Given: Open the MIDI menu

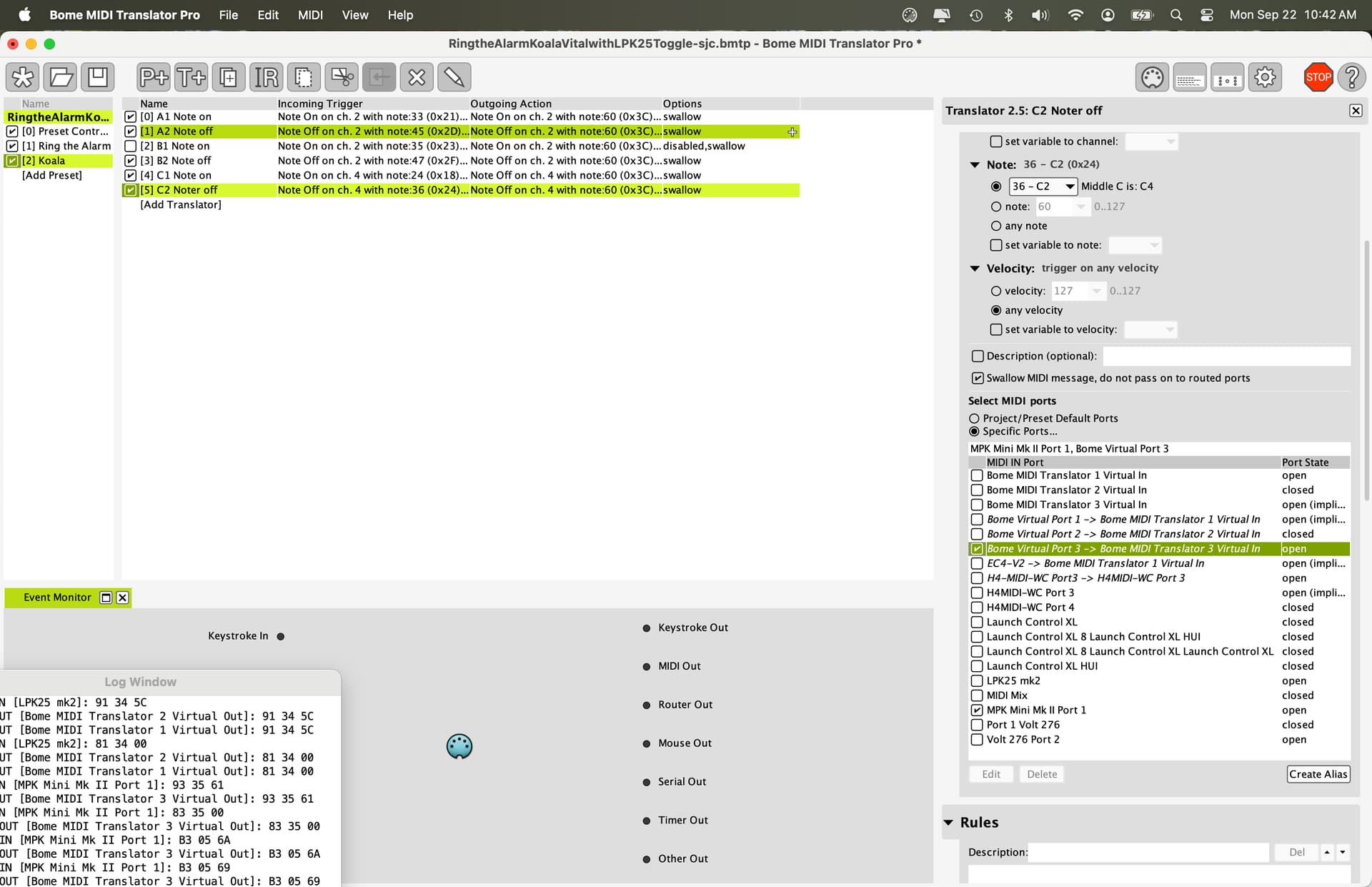Looking at the screenshot, I should [x=310, y=15].
